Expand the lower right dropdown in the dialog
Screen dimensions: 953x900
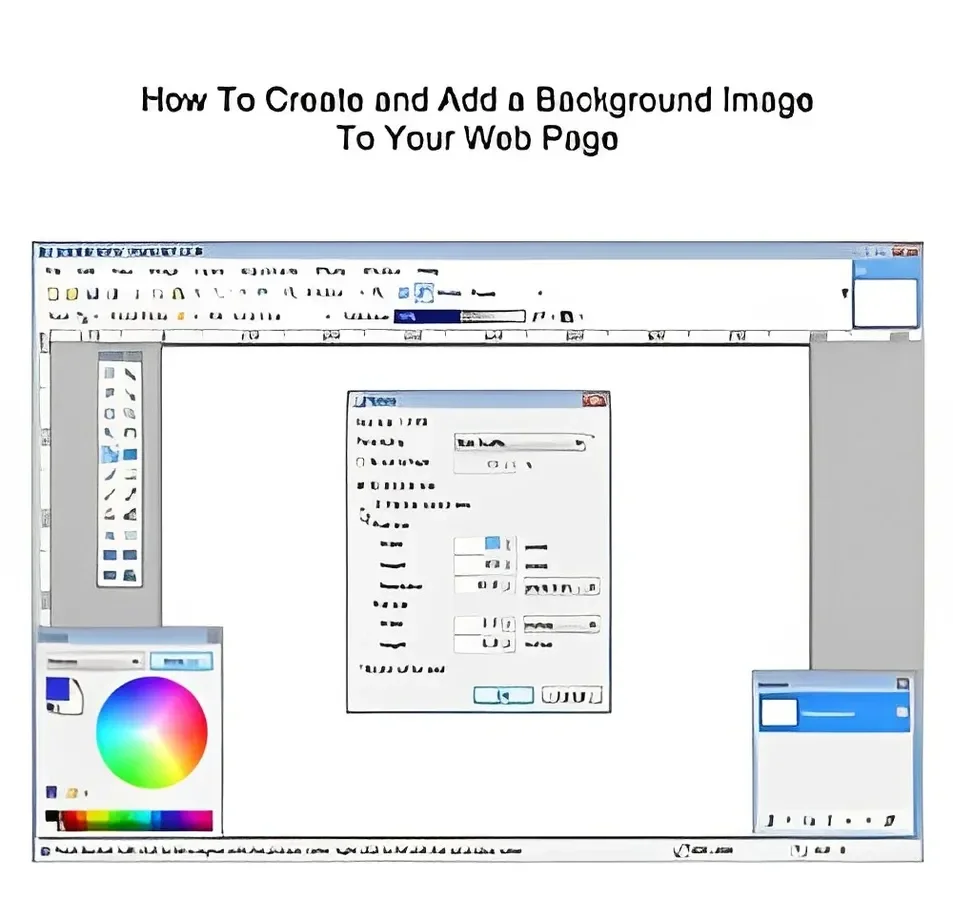point(561,625)
